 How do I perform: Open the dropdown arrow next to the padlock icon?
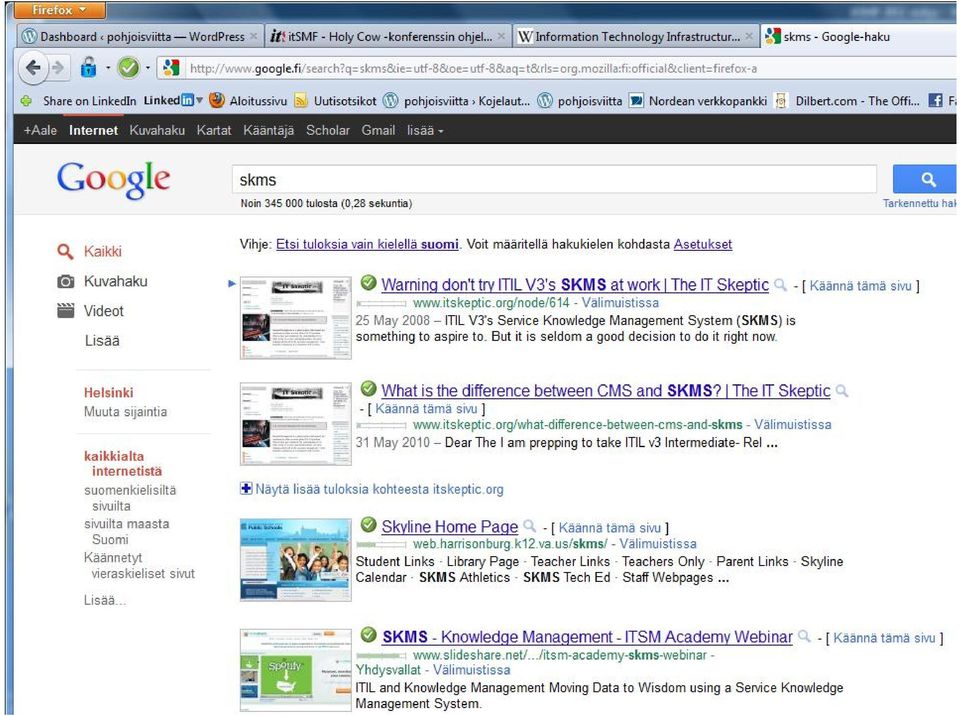click(x=107, y=68)
